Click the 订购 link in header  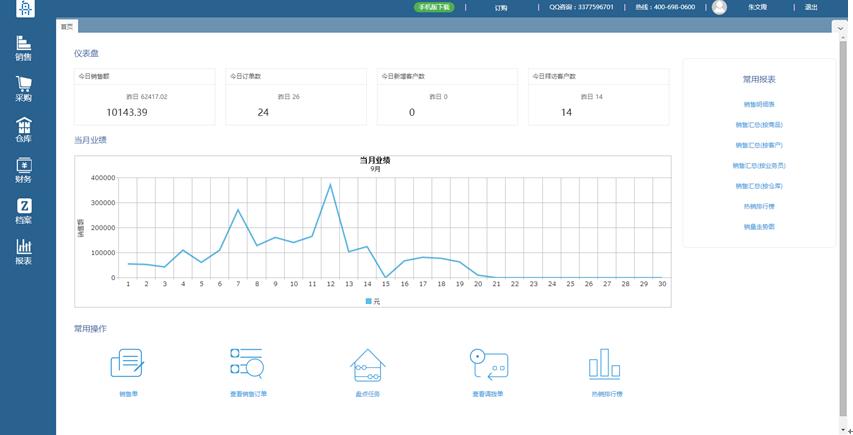coord(501,8)
